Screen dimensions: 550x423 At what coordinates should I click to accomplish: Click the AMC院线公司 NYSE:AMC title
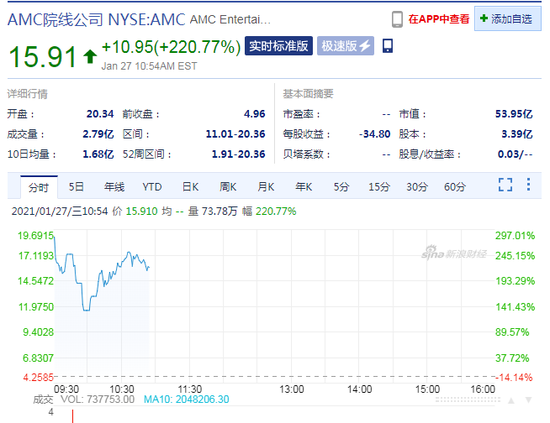click(96, 20)
